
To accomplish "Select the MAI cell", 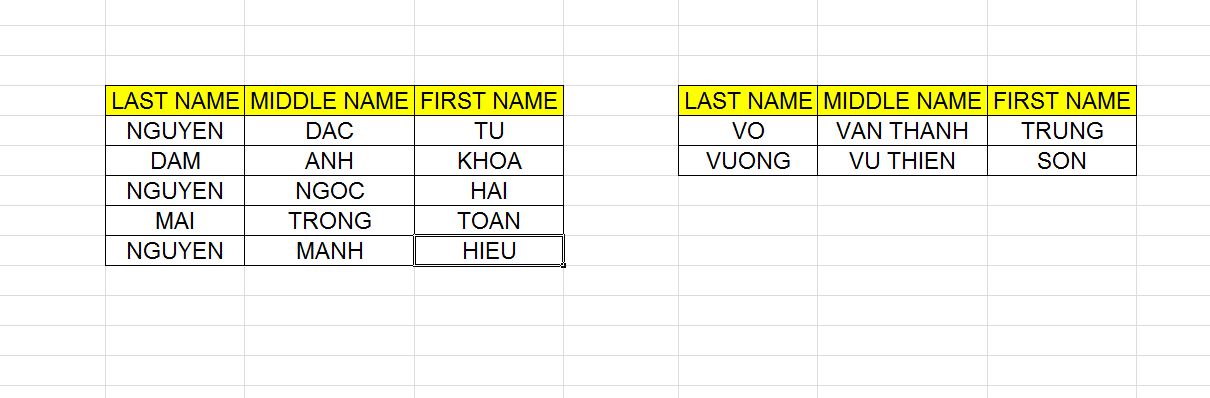I will click(x=175, y=221).
